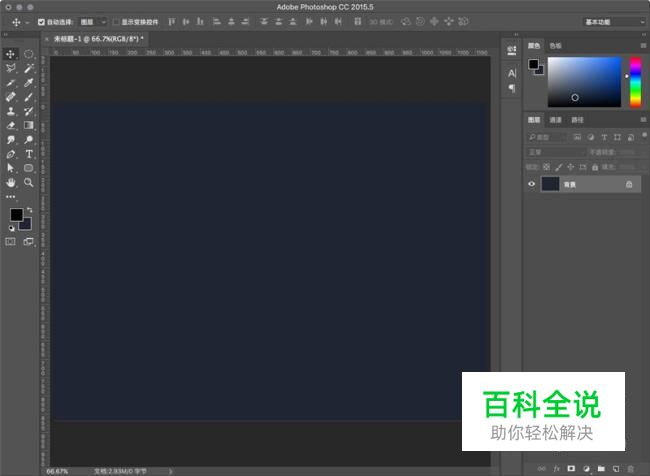Select the History Brush tool
Image resolution: width=650 pixels, height=476 pixels.
(x=28, y=111)
